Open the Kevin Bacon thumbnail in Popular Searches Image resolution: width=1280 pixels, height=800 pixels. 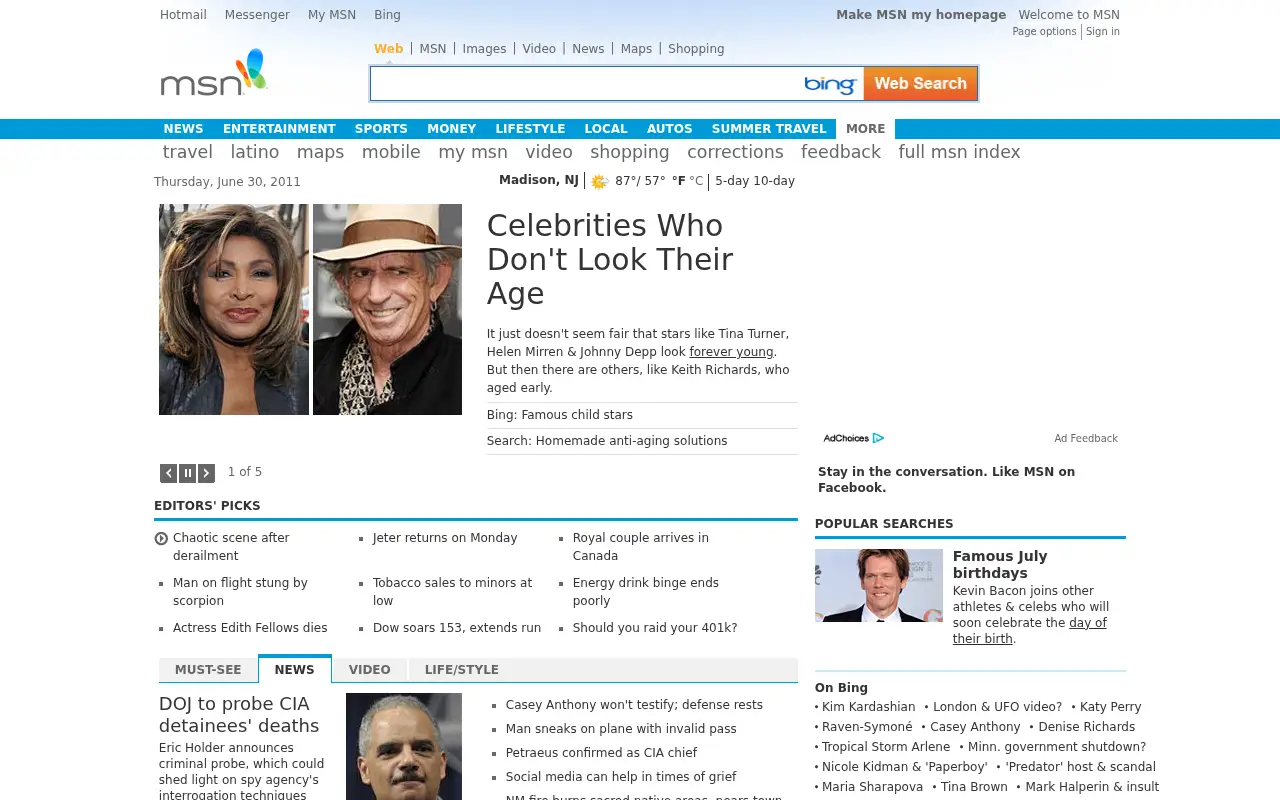click(x=879, y=585)
